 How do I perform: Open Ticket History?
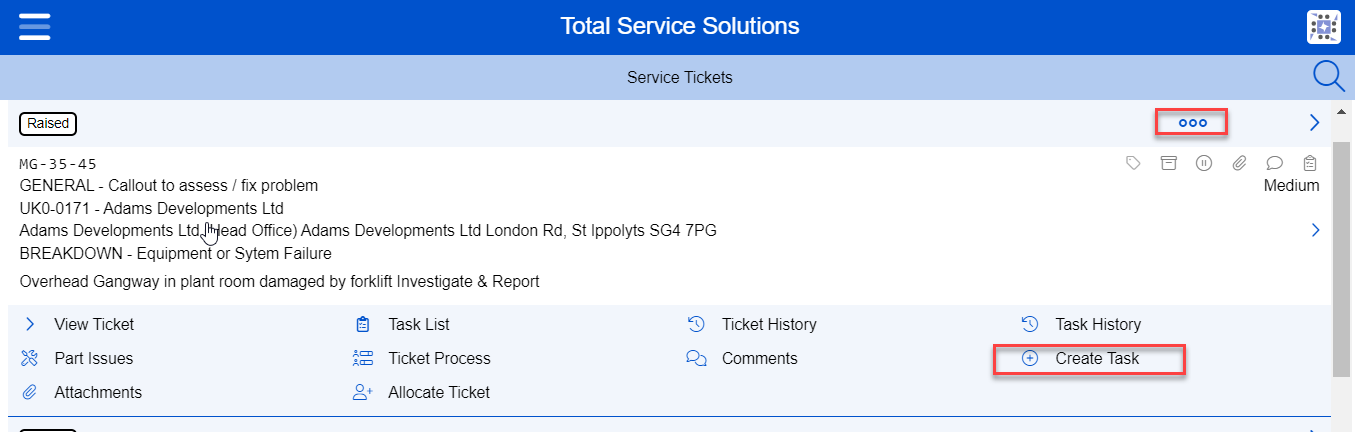[768, 324]
